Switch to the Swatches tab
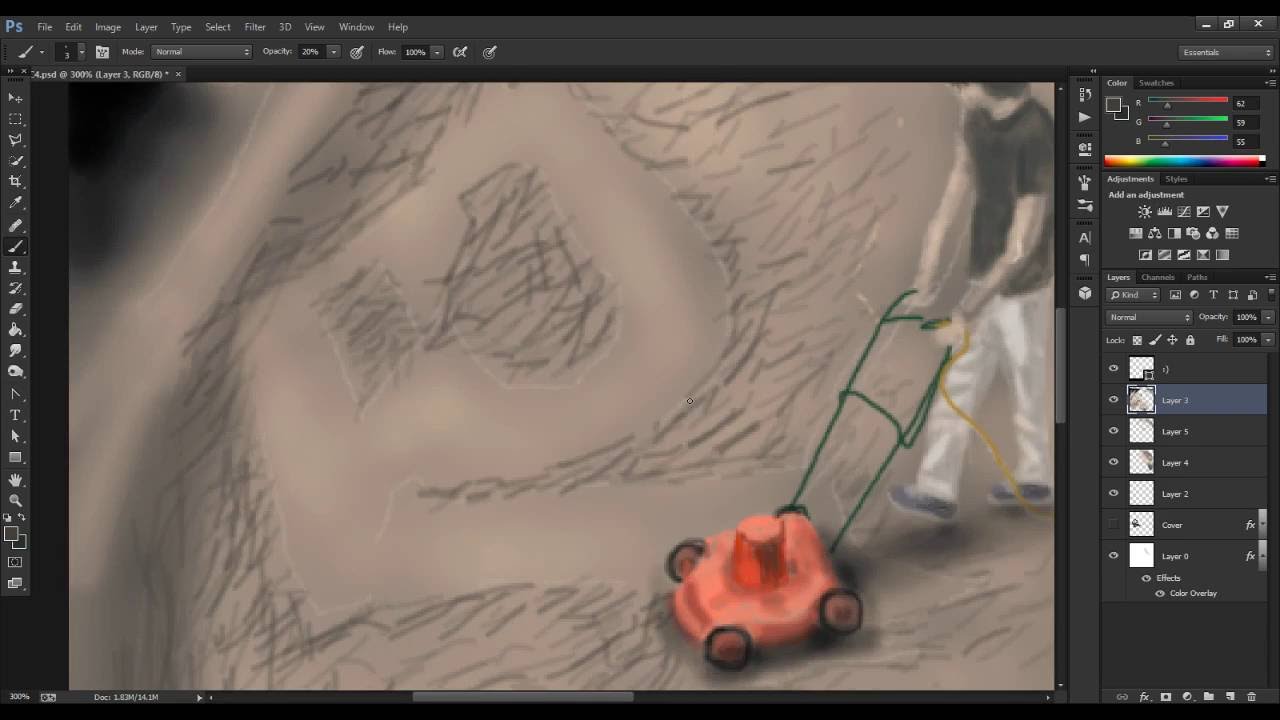This screenshot has height=720, width=1280. [x=1156, y=83]
